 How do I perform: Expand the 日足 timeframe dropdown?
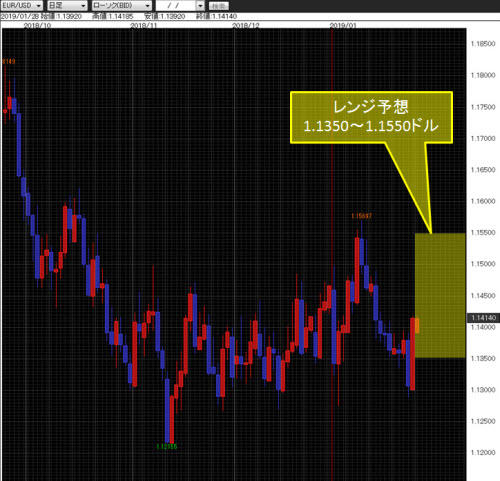pyautogui.click(x=67, y=5)
